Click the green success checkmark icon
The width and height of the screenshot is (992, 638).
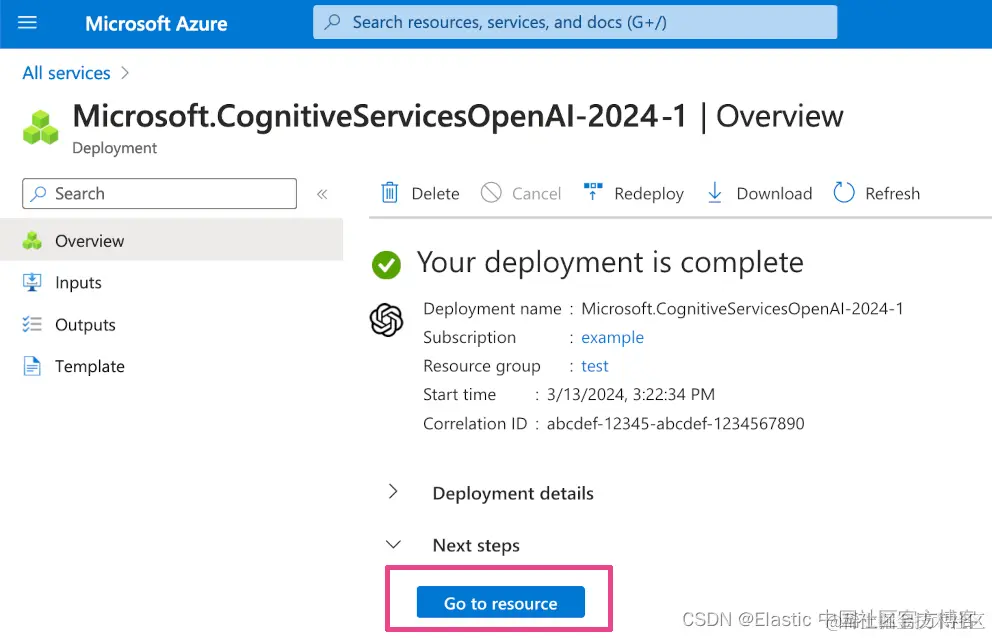[386, 265]
